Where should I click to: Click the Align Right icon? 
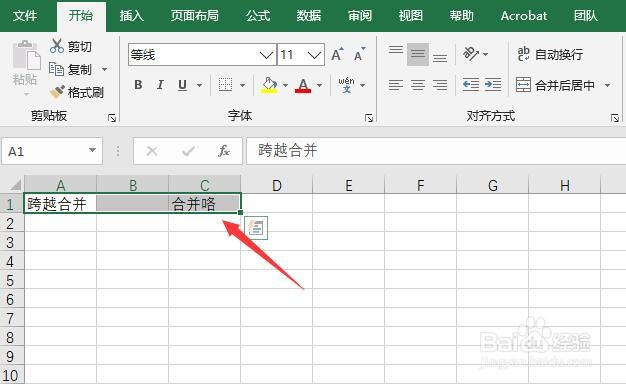coord(440,85)
